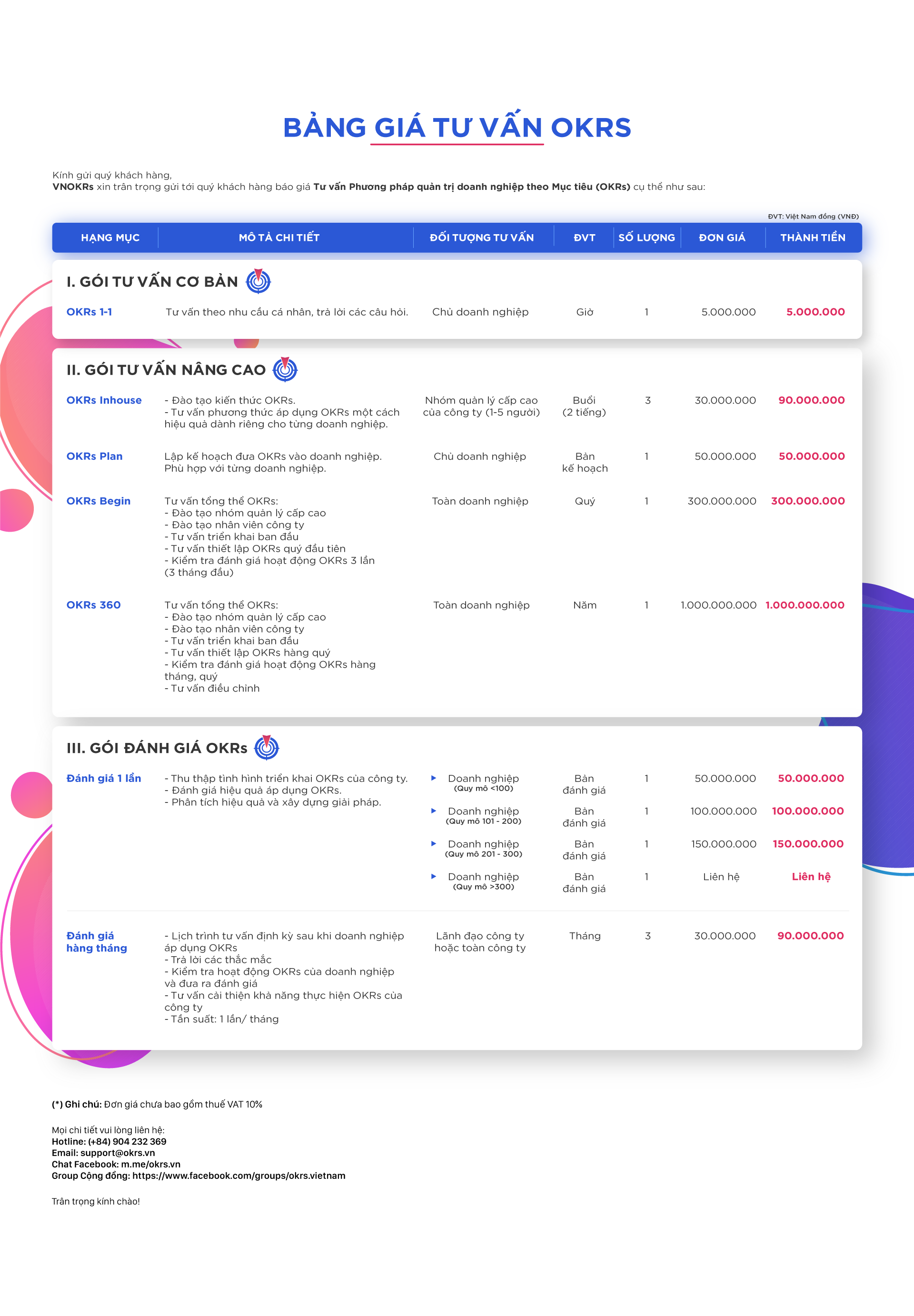Click Buổi (2 tiếng) unit cell
914x1316 pixels.
coord(584,406)
